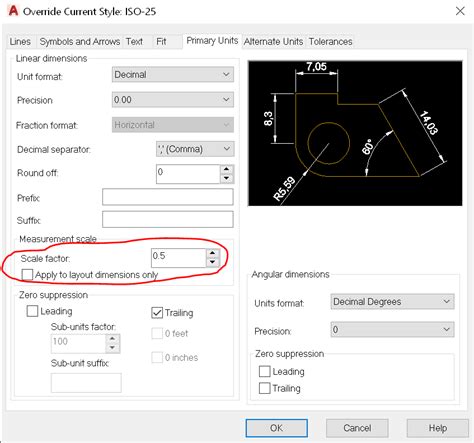Click the OK button
The image size is (474, 443).
(277, 428)
